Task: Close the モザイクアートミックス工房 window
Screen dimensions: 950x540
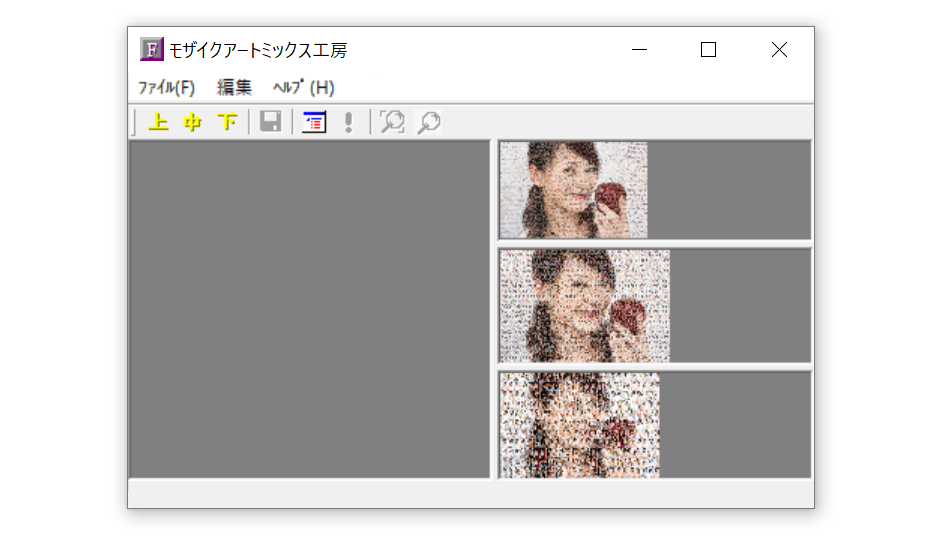Action: point(779,50)
